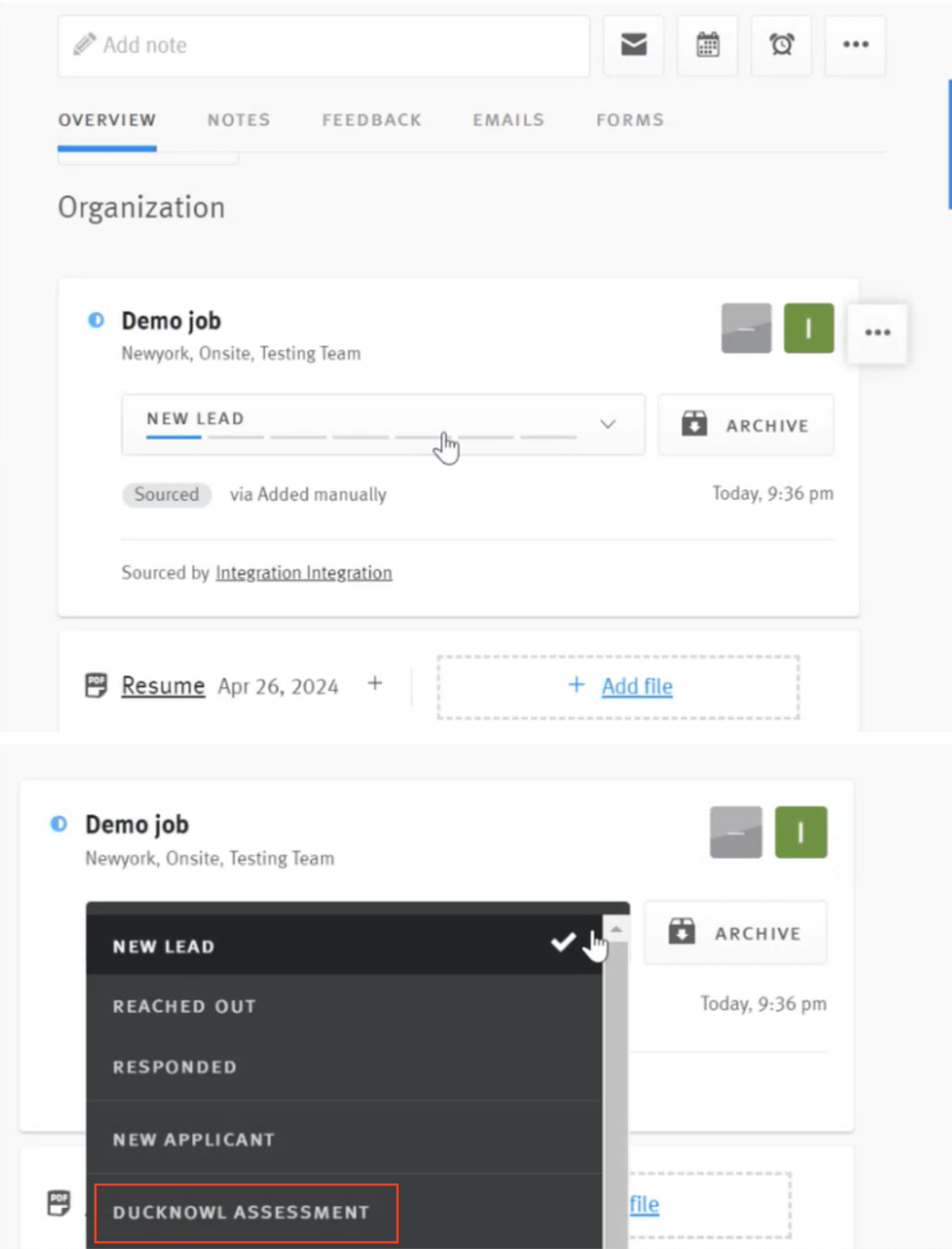This screenshot has height=1249, width=952.
Task: Click the Add file link
Action: [x=637, y=686]
